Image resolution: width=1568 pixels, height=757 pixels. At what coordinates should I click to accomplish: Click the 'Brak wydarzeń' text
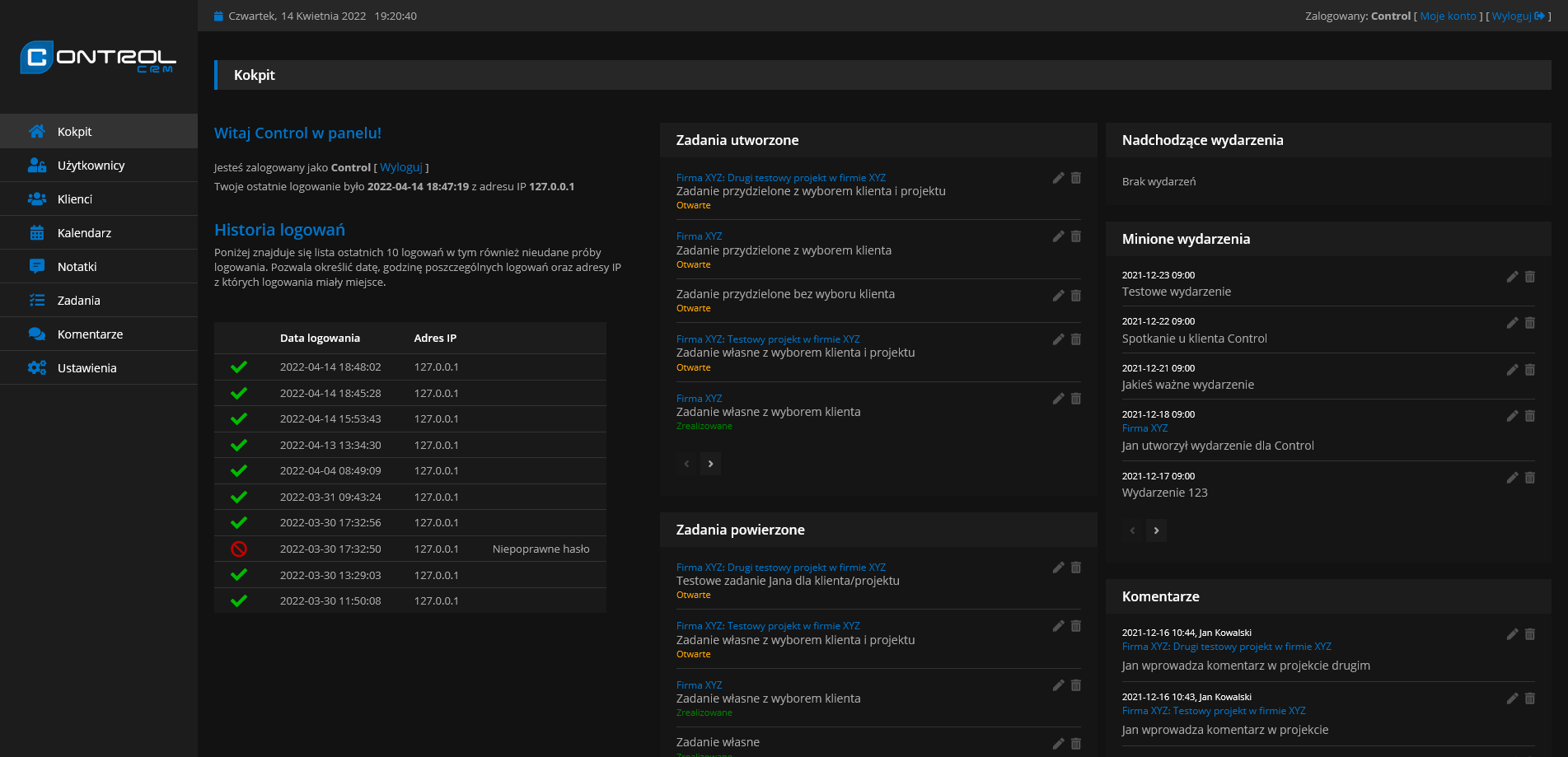click(x=1158, y=182)
